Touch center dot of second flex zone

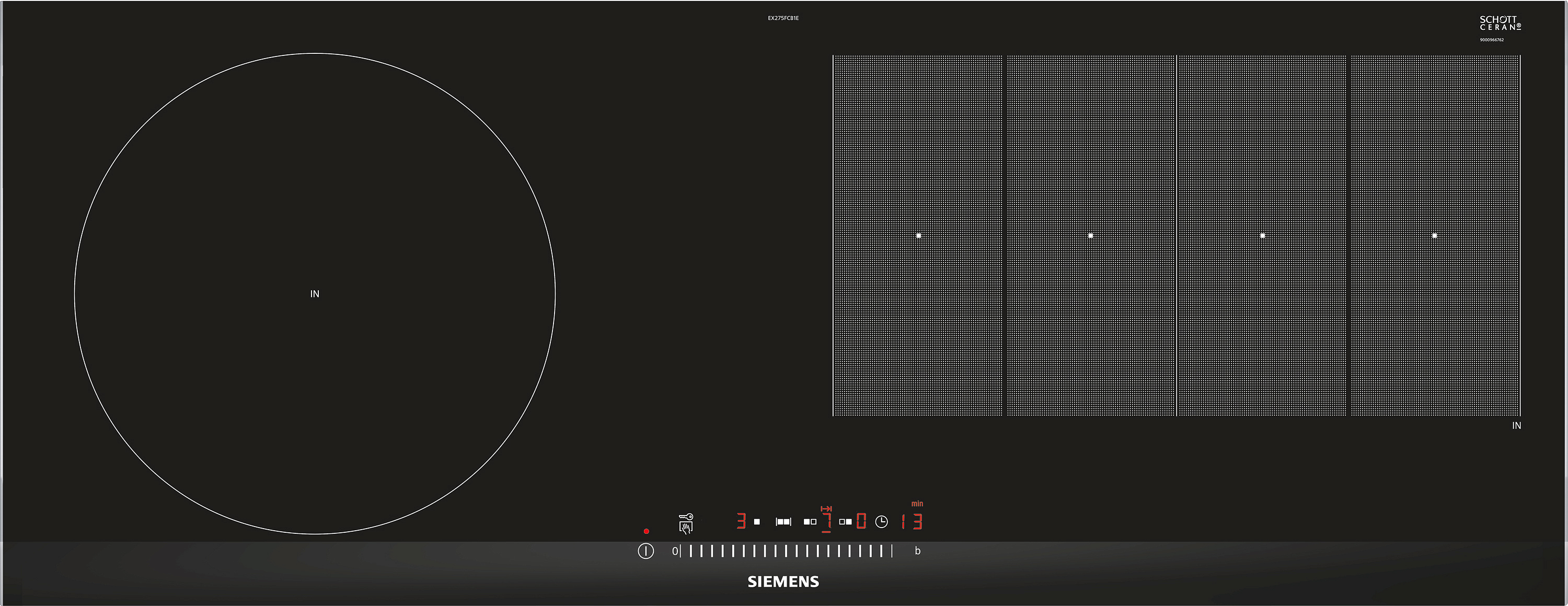pos(1090,236)
